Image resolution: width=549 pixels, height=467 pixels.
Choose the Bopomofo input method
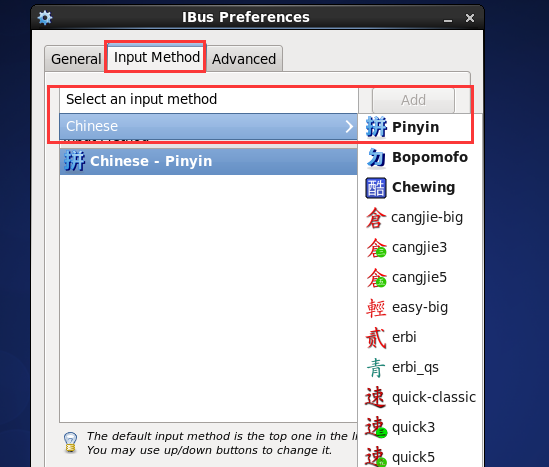[419, 157]
